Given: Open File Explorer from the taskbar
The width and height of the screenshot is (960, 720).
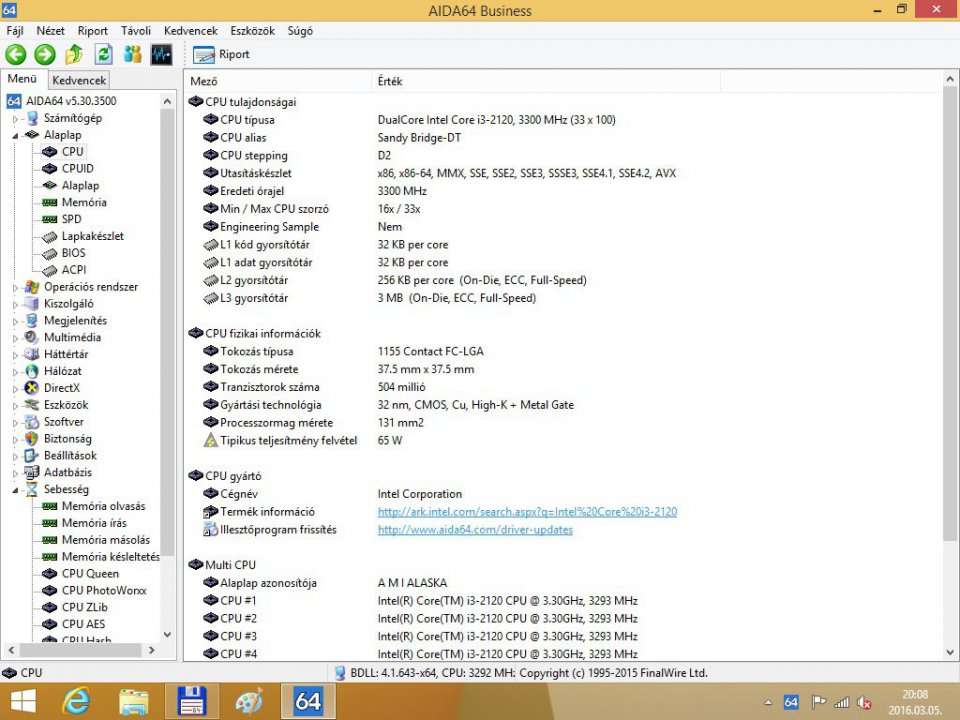Looking at the screenshot, I should click(133, 702).
